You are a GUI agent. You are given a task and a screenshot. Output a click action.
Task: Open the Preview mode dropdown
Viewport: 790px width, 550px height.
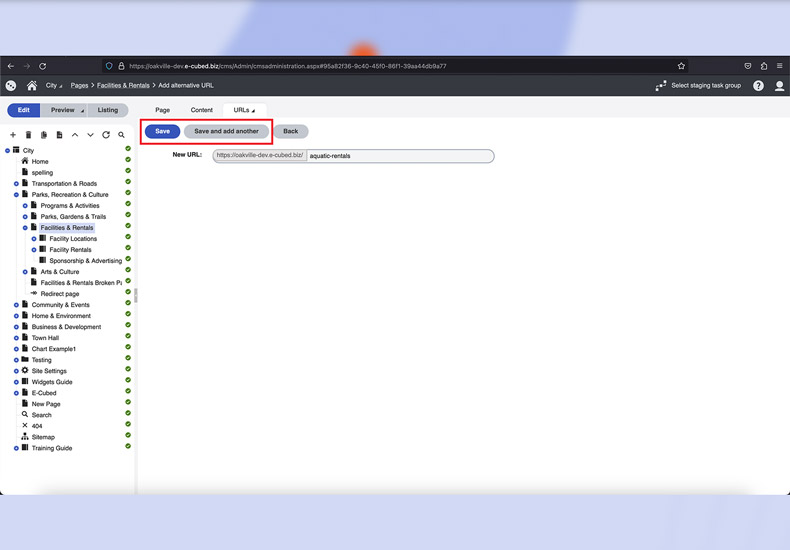pyautogui.click(x=66, y=110)
